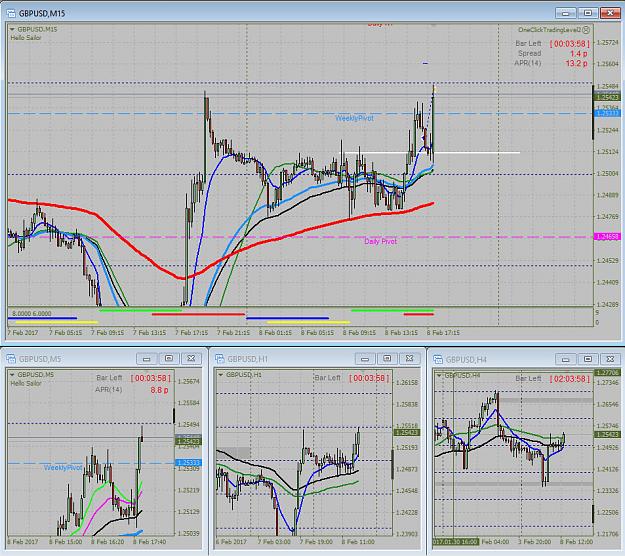This screenshot has width=625, height=556.
Task: Click the M15 Bar Left timer [00:03:58]
Action: pyautogui.click(x=569, y=43)
